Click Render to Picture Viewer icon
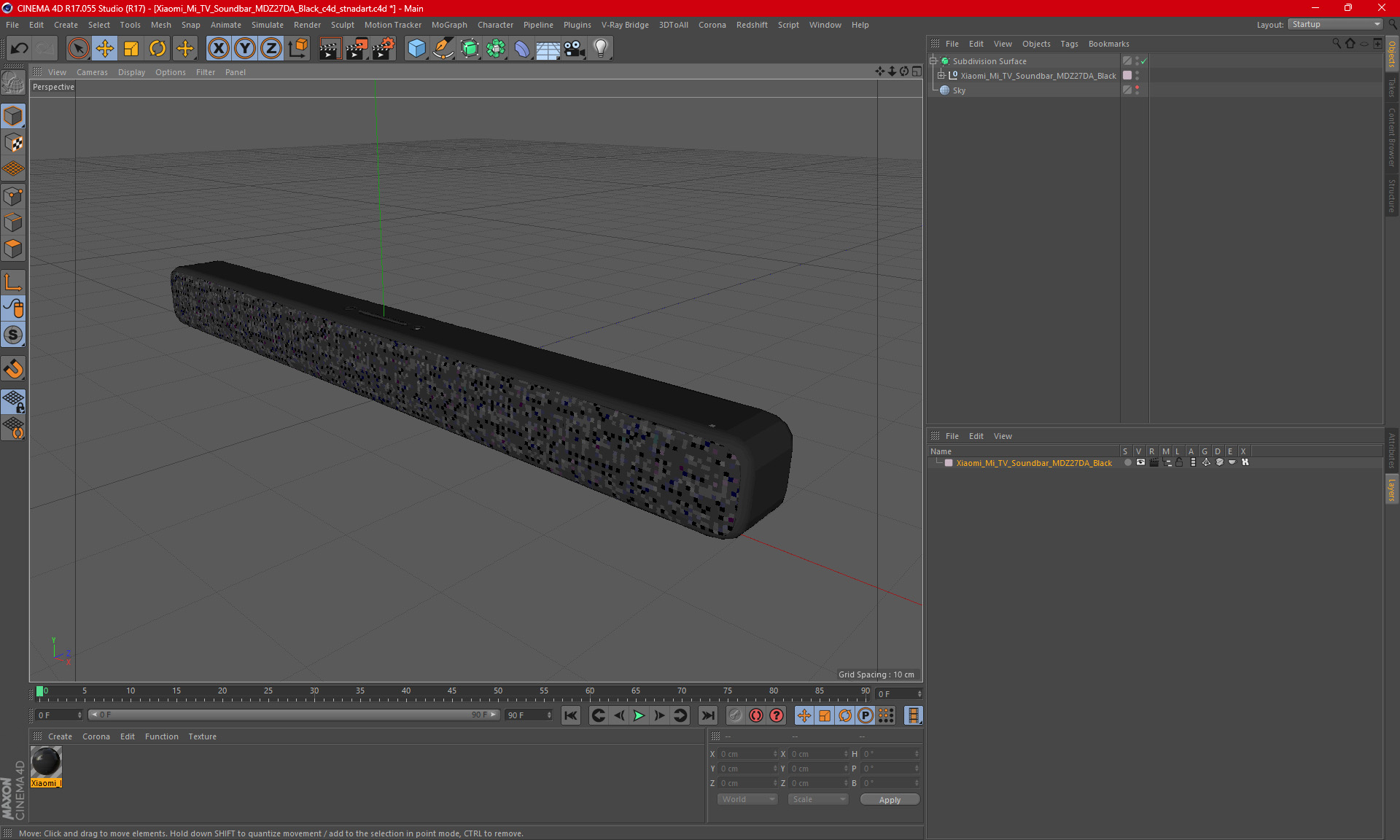The height and width of the screenshot is (840, 1400). click(357, 49)
